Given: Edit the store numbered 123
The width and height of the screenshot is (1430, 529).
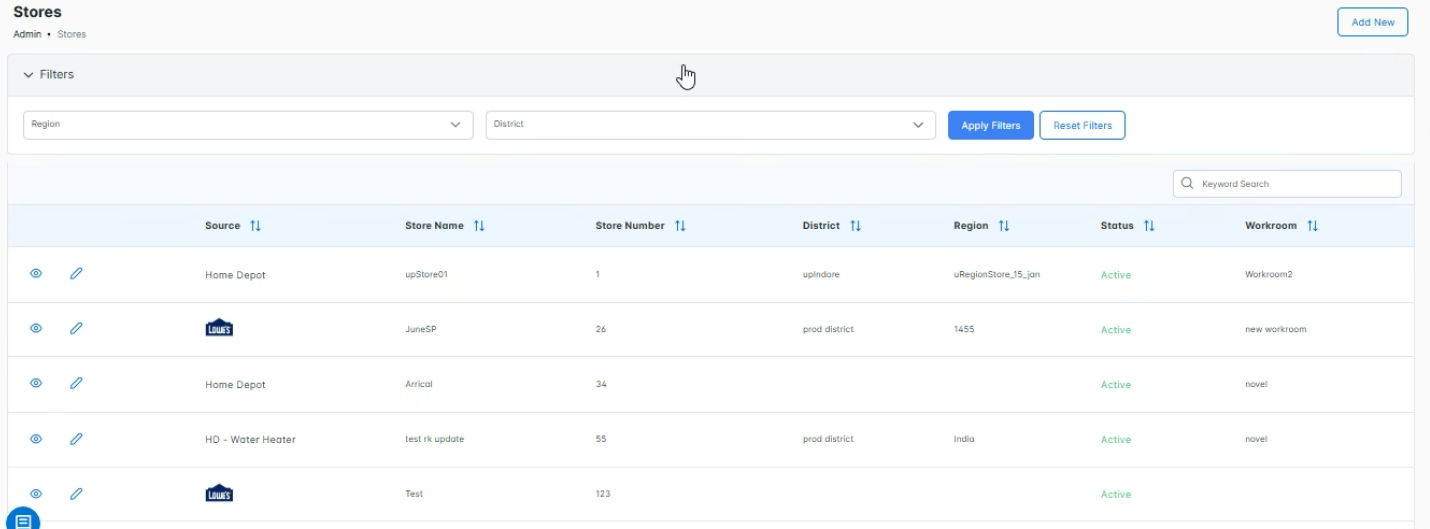Looking at the screenshot, I should click(x=76, y=493).
